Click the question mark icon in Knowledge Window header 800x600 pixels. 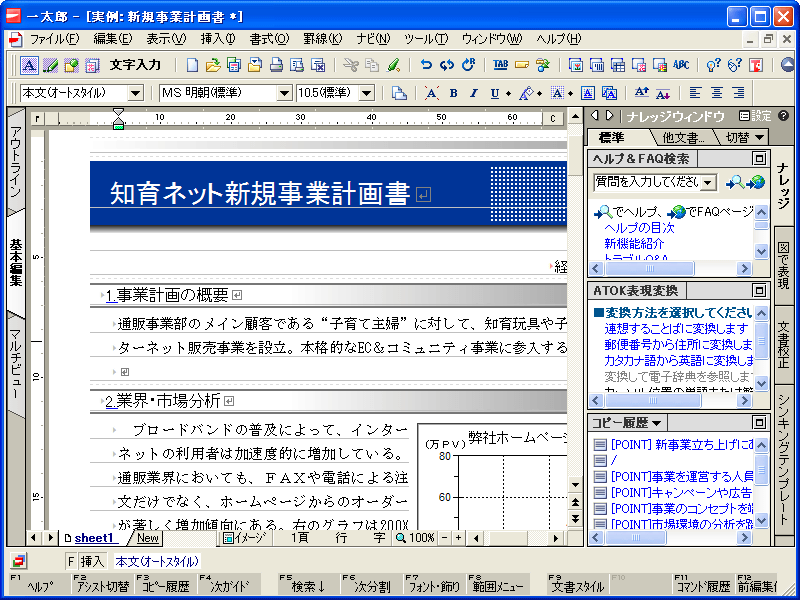pyautogui.click(x=784, y=116)
